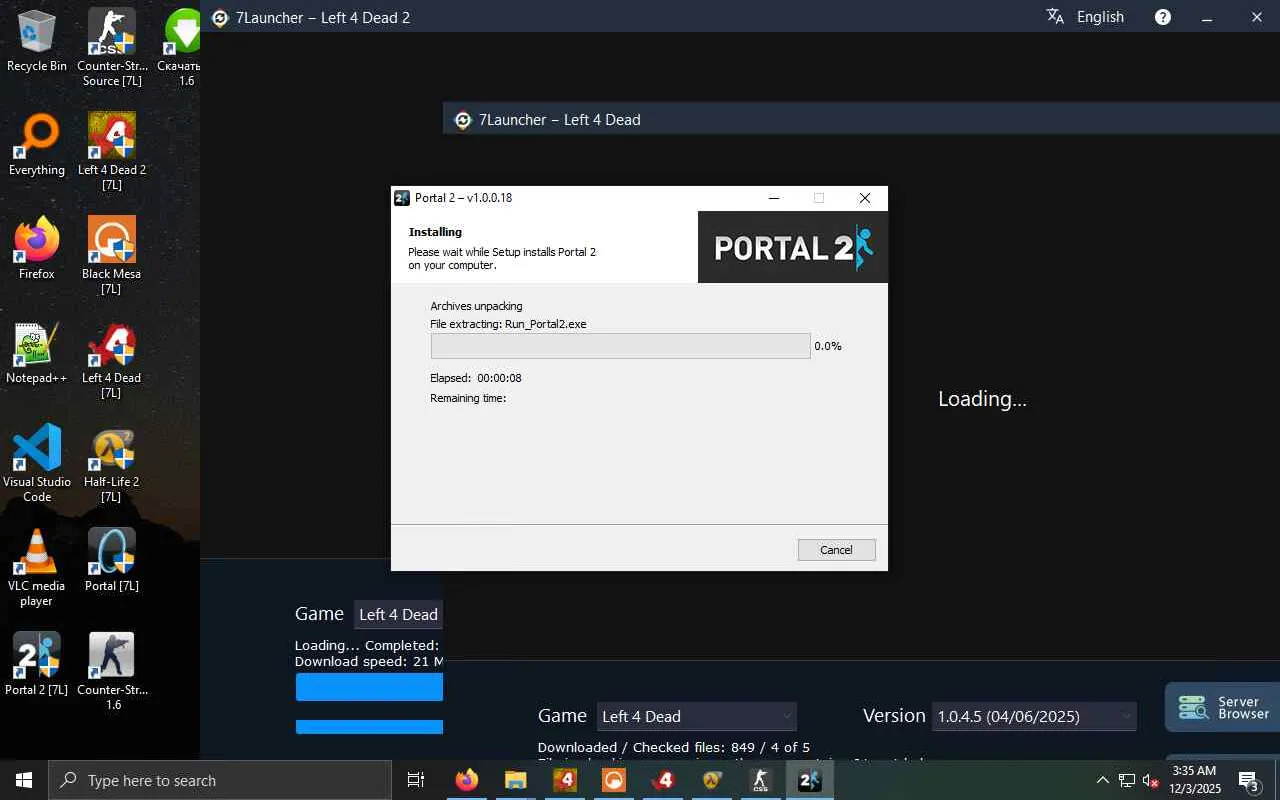Screen dimensions: 1280x800
Task: Click the Portal 2 extraction progress bar
Action: tap(620, 346)
